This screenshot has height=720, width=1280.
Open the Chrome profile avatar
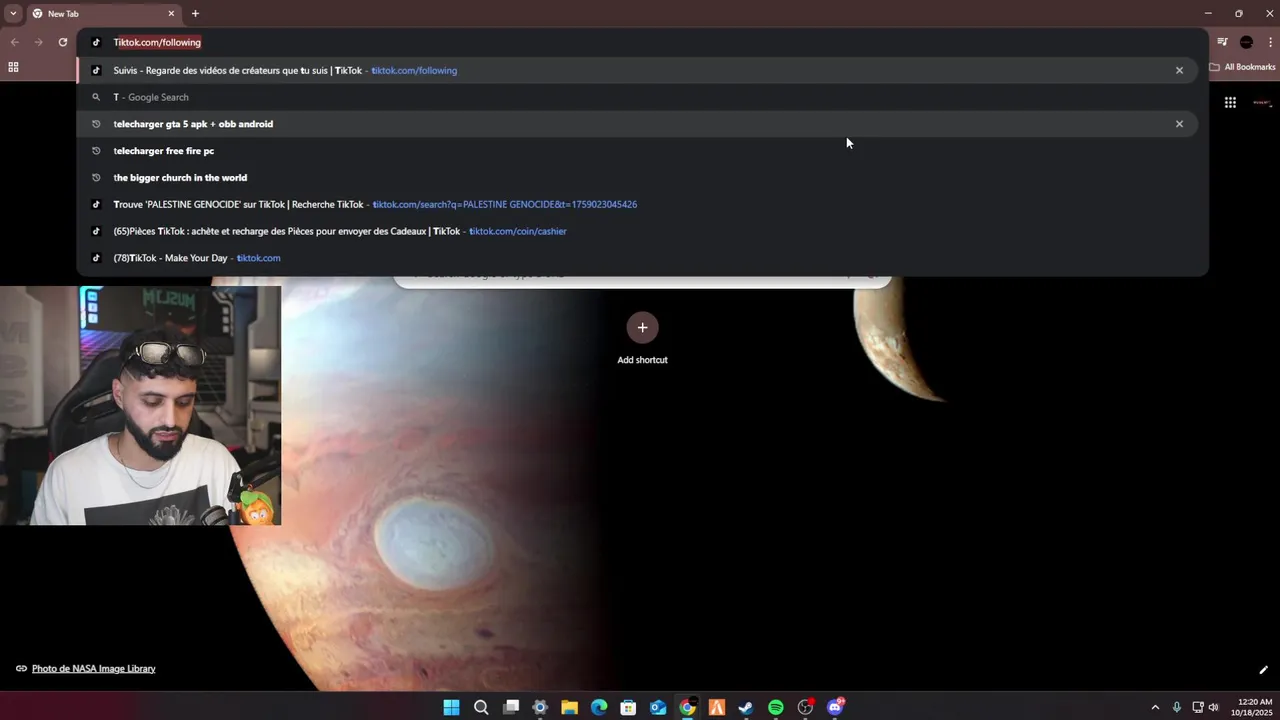point(1246,42)
